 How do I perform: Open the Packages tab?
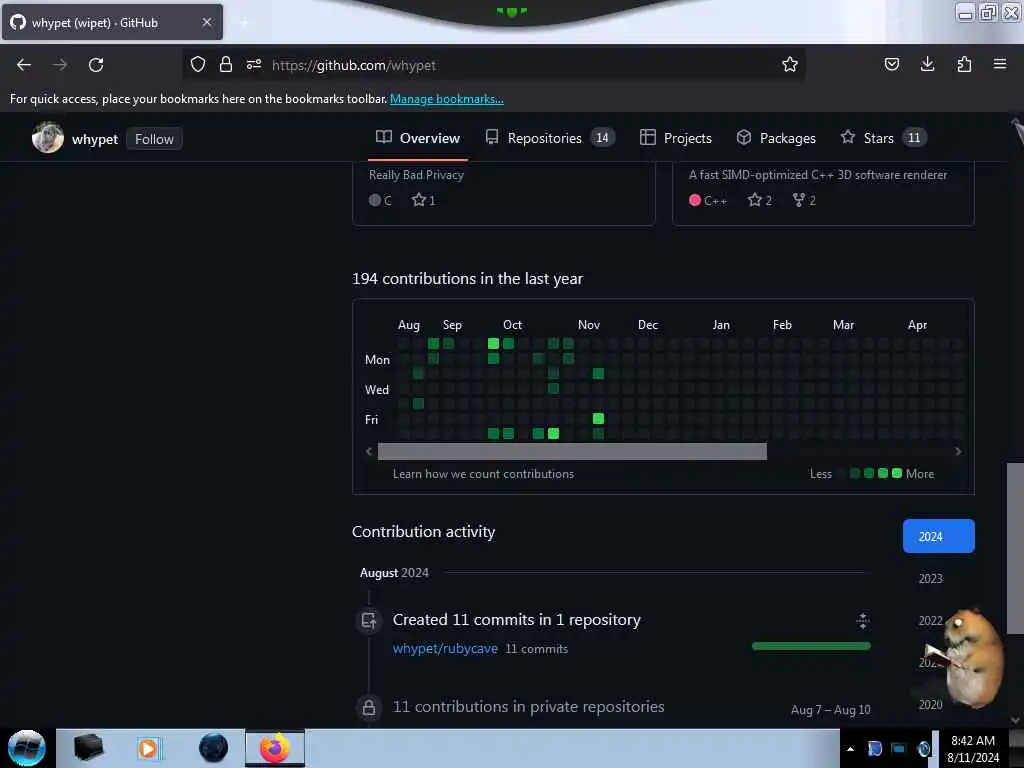pos(776,138)
